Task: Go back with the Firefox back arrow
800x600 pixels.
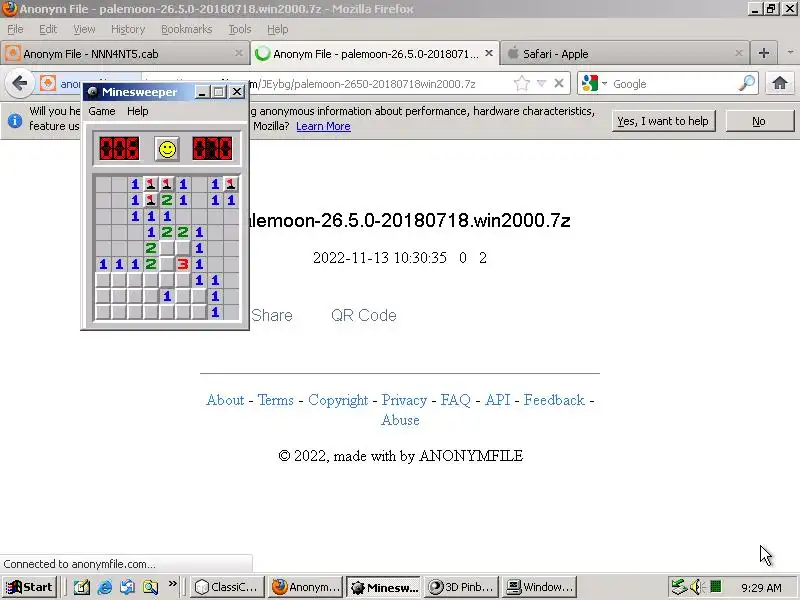Action: coord(19,83)
